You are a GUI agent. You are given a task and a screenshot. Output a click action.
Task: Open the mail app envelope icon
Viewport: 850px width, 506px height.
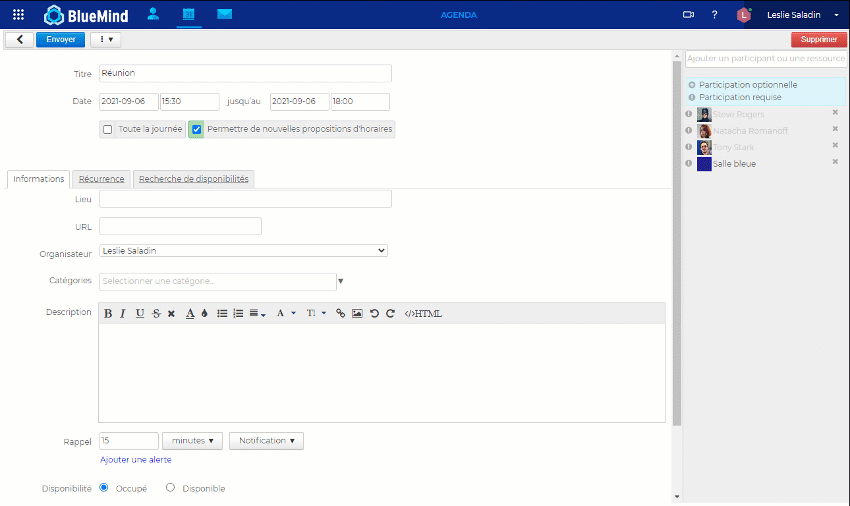224,15
